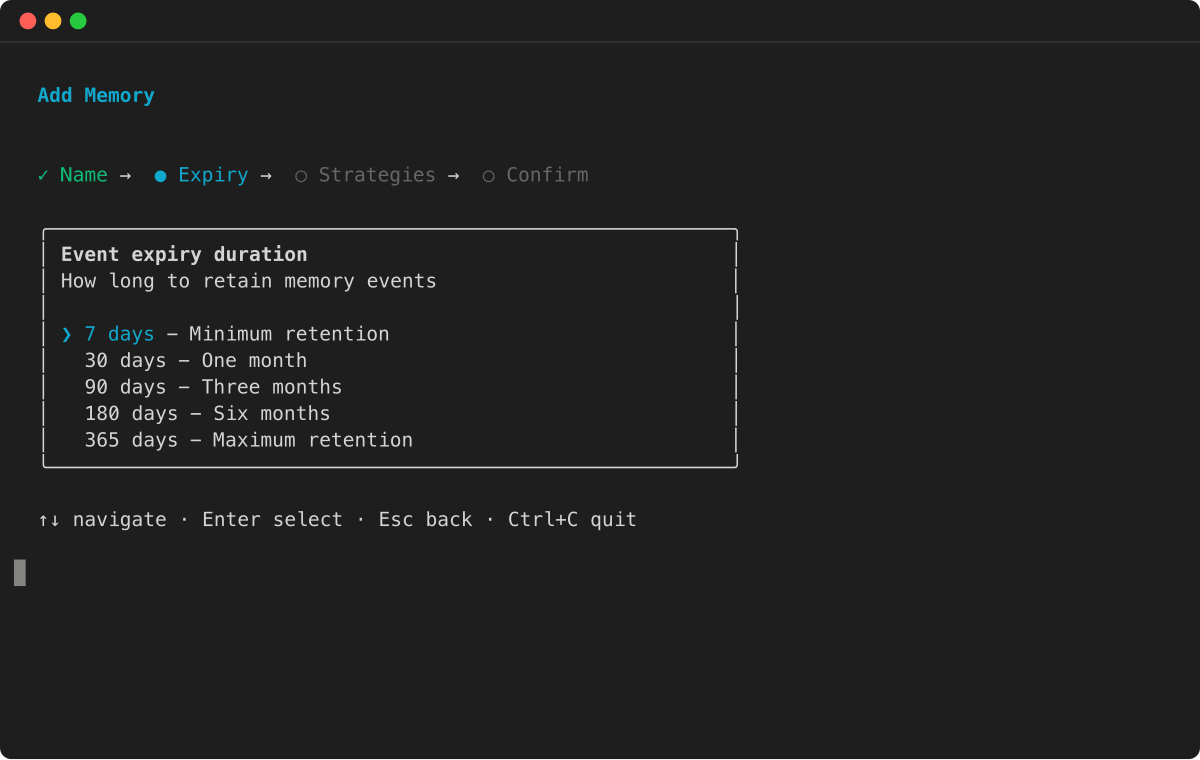Select the 180 days Six months option
Screen dimensions: 1200x760
207,412
